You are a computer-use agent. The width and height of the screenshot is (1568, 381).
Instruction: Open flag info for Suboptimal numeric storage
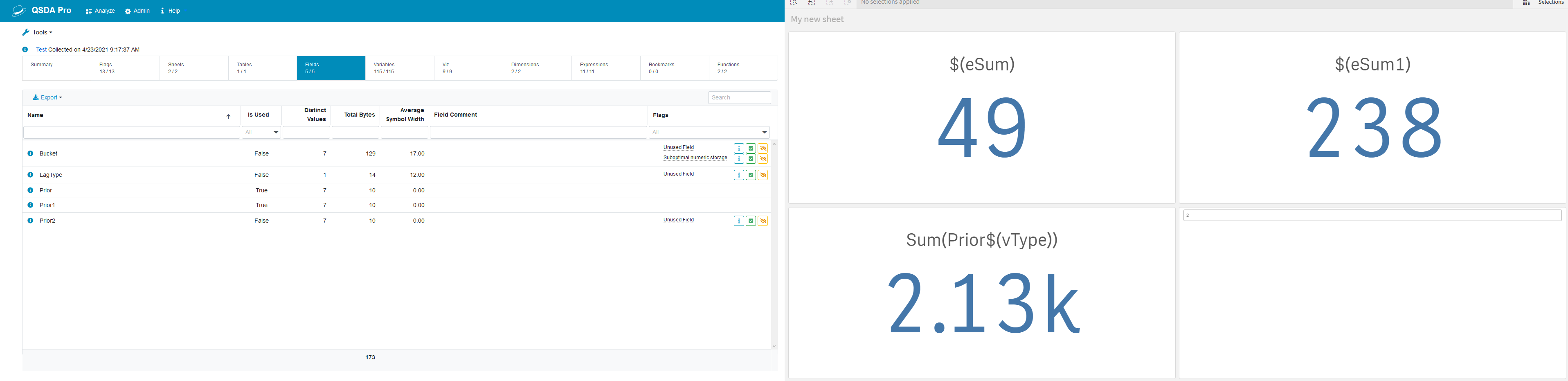[738, 159]
